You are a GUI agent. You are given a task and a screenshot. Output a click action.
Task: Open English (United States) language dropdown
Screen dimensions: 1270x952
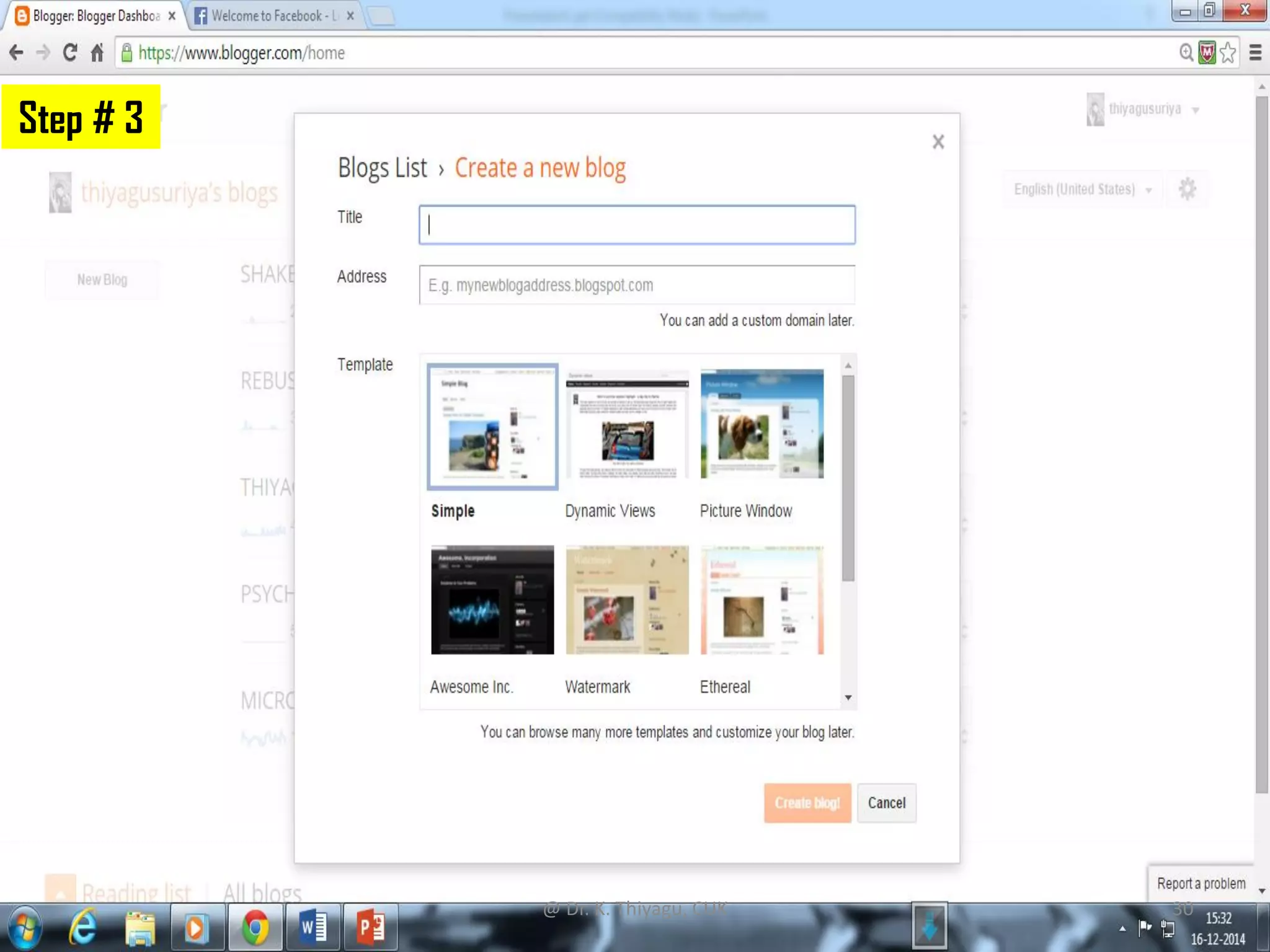coord(1082,189)
